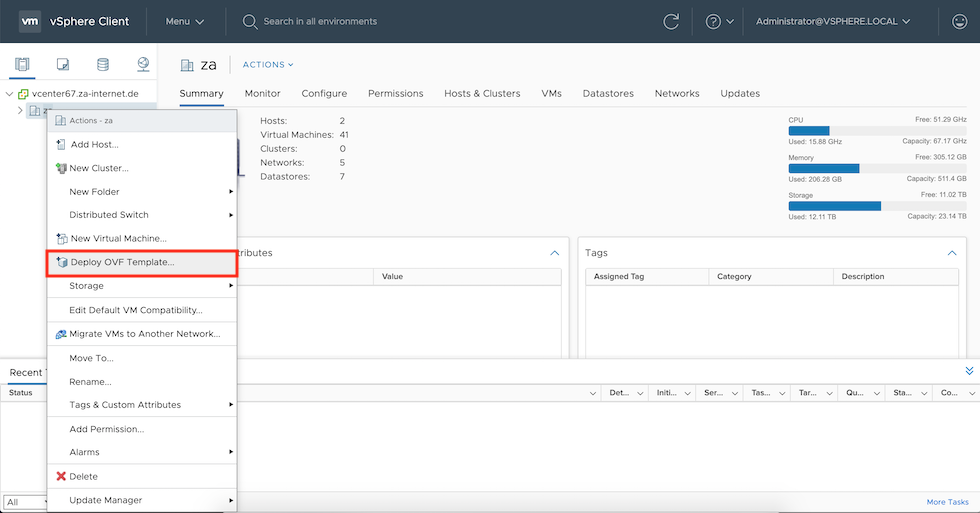Open the Datastores tab
Viewport: 980px width, 513px height.
click(x=608, y=94)
